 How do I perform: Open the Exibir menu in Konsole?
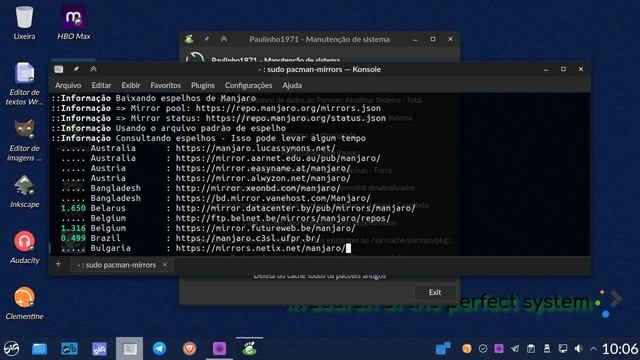(x=131, y=85)
